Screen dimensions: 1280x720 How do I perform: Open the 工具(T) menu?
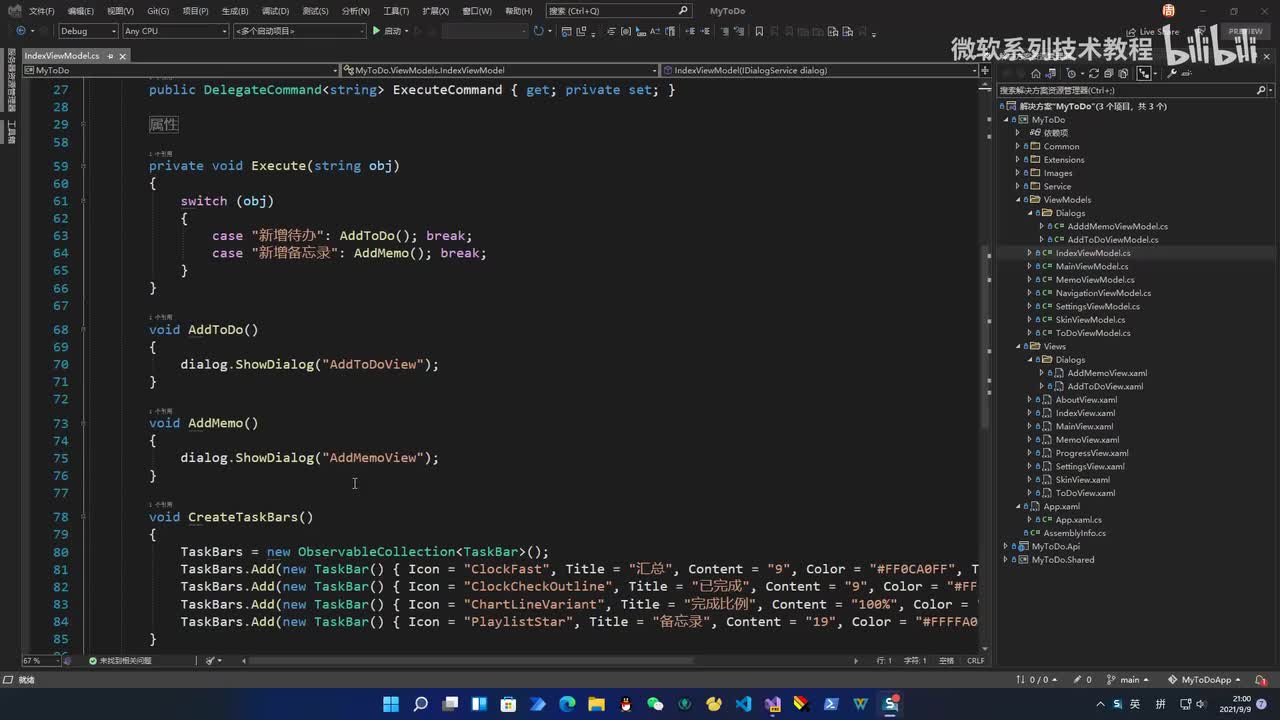click(x=396, y=11)
